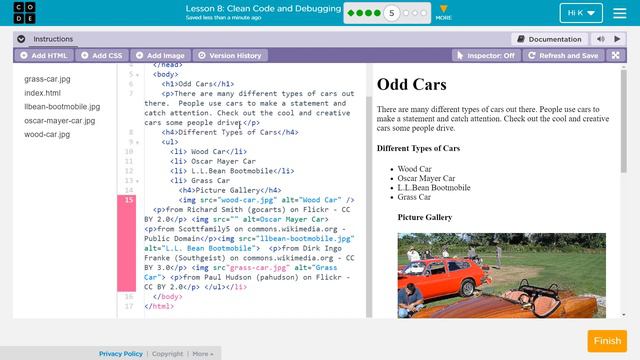The height and width of the screenshot is (360, 640).
Task: Collapse li fold arrow at line 13
Action: click(x=138, y=181)
